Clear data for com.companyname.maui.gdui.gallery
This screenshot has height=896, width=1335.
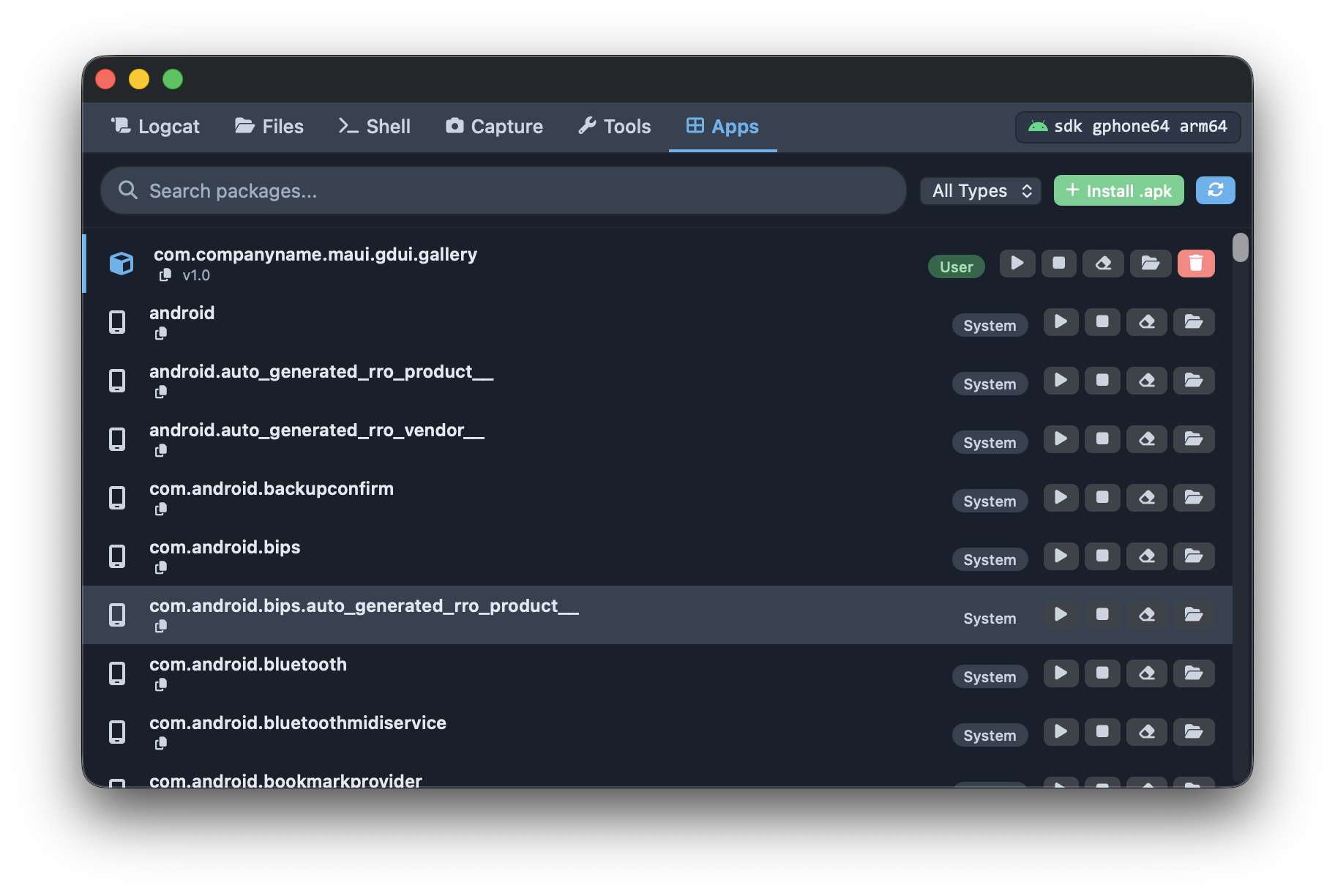1104,264
